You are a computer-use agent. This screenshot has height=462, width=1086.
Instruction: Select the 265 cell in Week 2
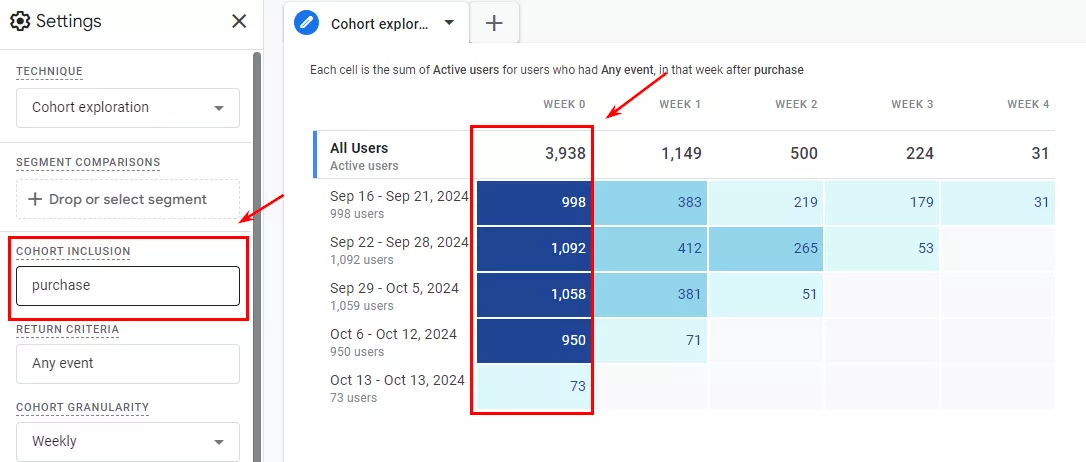pyautogui.click(x=766, y=248)
